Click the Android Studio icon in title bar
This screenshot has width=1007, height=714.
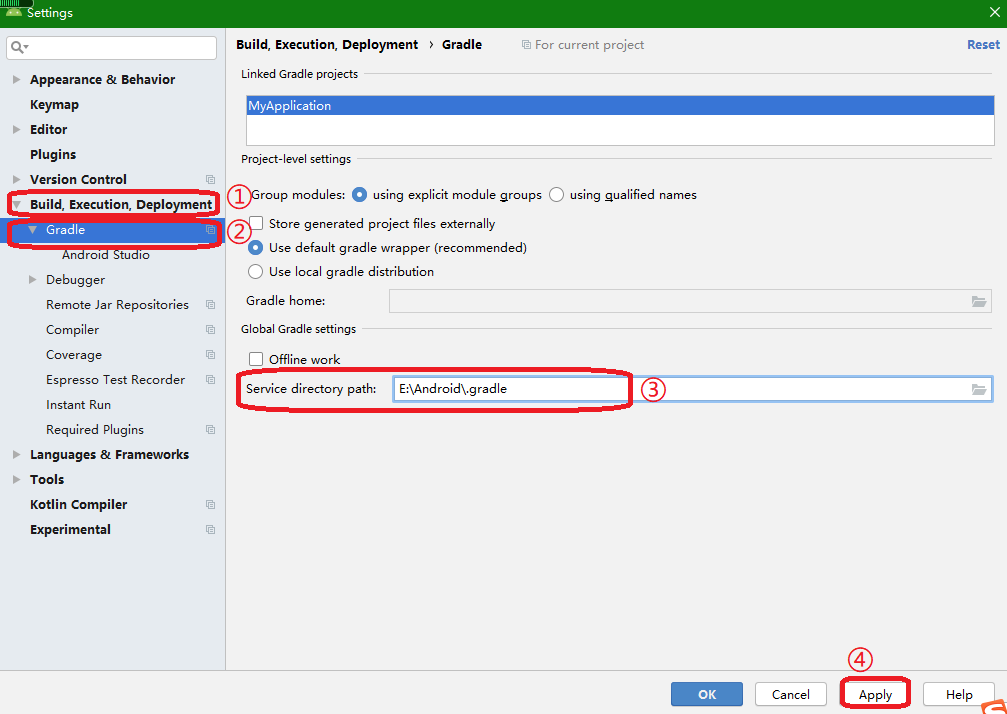click(x=13, y=11)
